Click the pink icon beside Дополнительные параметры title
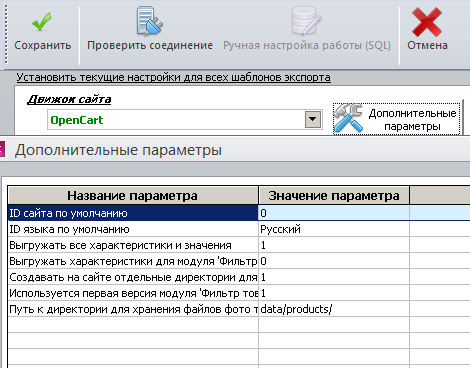The image size is (470, 368). point(2,149)
